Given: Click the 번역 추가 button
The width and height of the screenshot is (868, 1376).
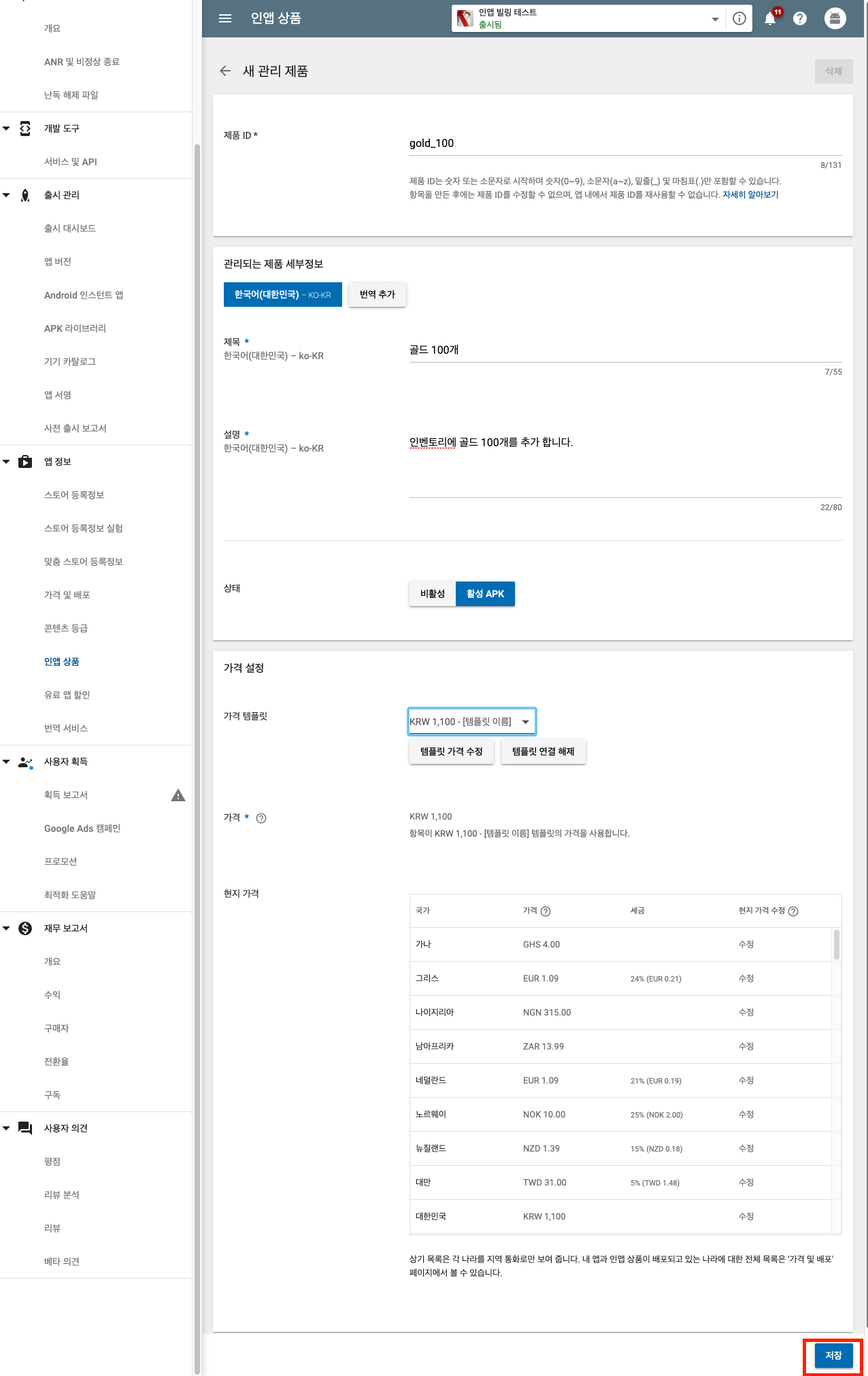Looking at the screenshot, I should (x=378, y=295).
